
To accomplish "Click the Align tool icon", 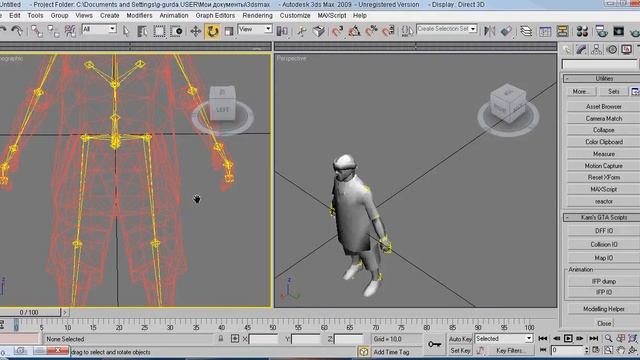I will (506, 31).
